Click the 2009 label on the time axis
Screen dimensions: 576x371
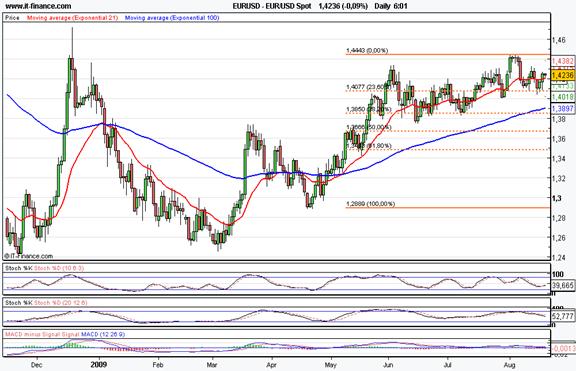click(x=99, y=365)
